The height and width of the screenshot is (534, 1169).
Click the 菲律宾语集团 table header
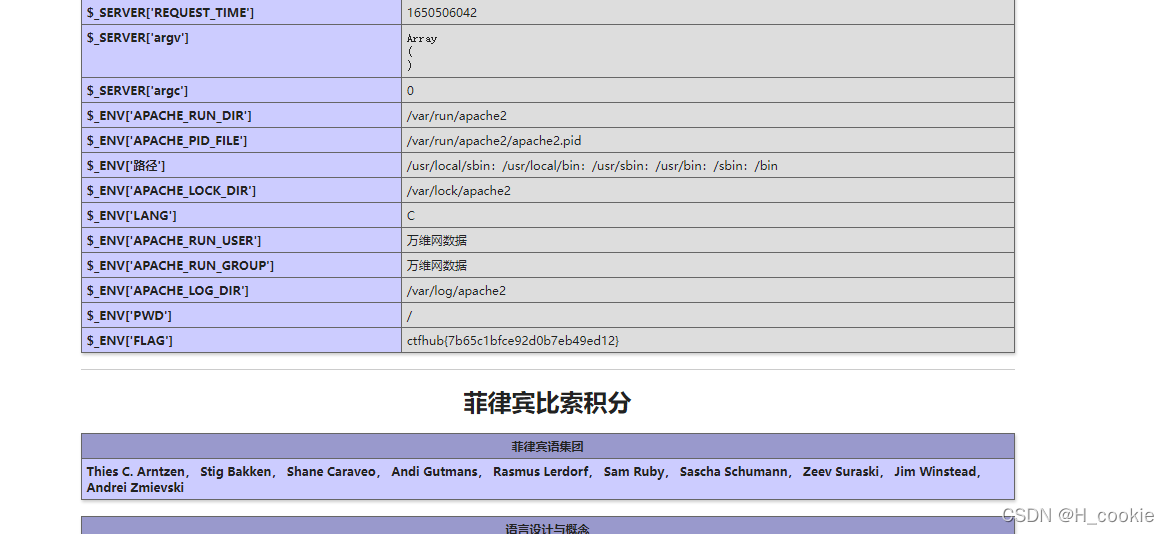(x=547, y=447)
